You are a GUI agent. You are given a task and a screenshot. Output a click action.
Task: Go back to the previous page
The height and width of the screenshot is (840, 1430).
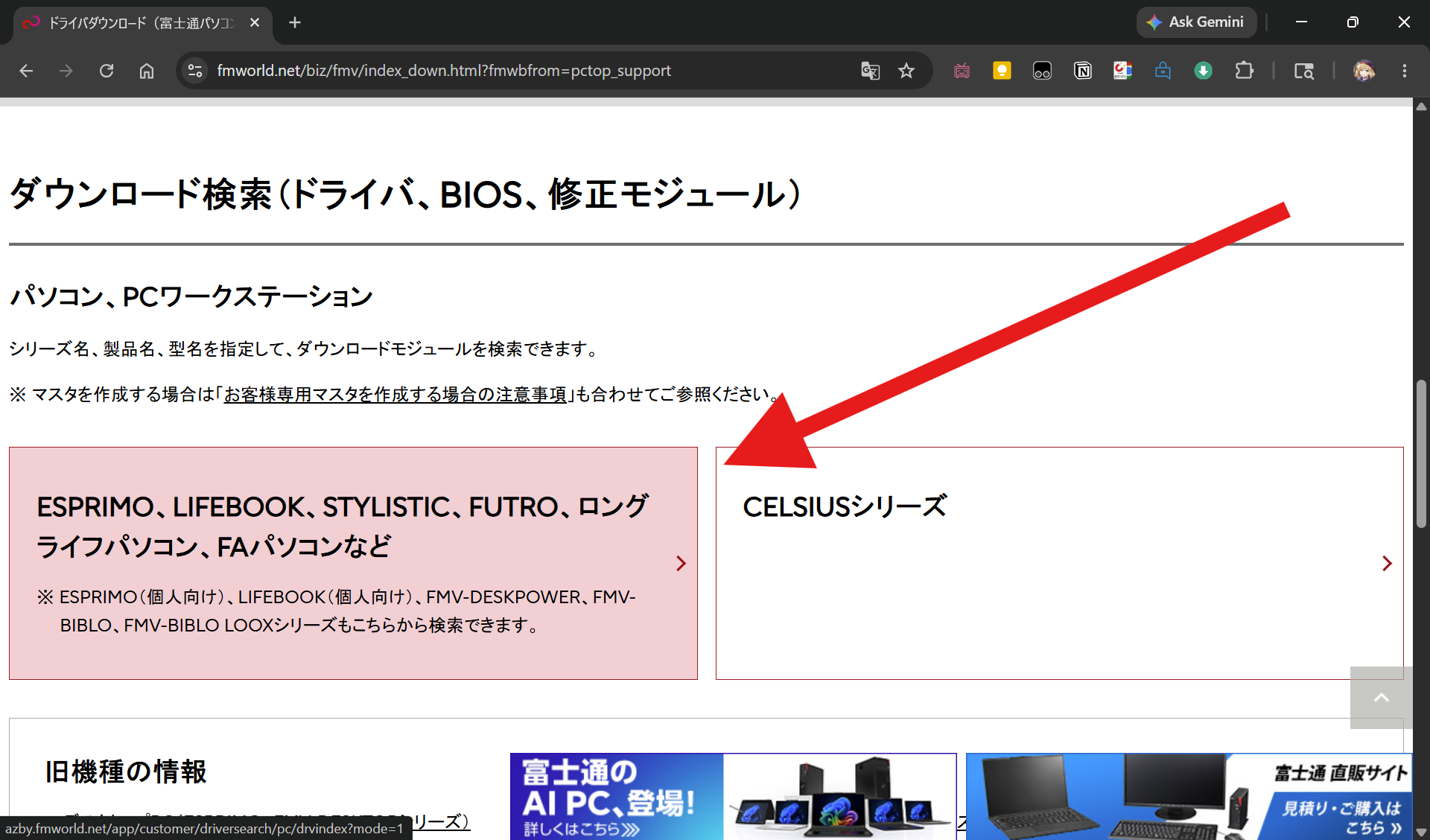(x=26, y=71)
